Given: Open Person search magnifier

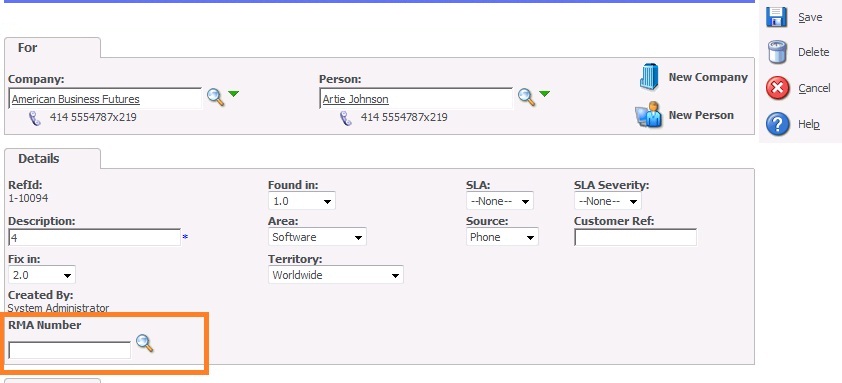Looking at the screenshot, I should click(x=526, y=97).
